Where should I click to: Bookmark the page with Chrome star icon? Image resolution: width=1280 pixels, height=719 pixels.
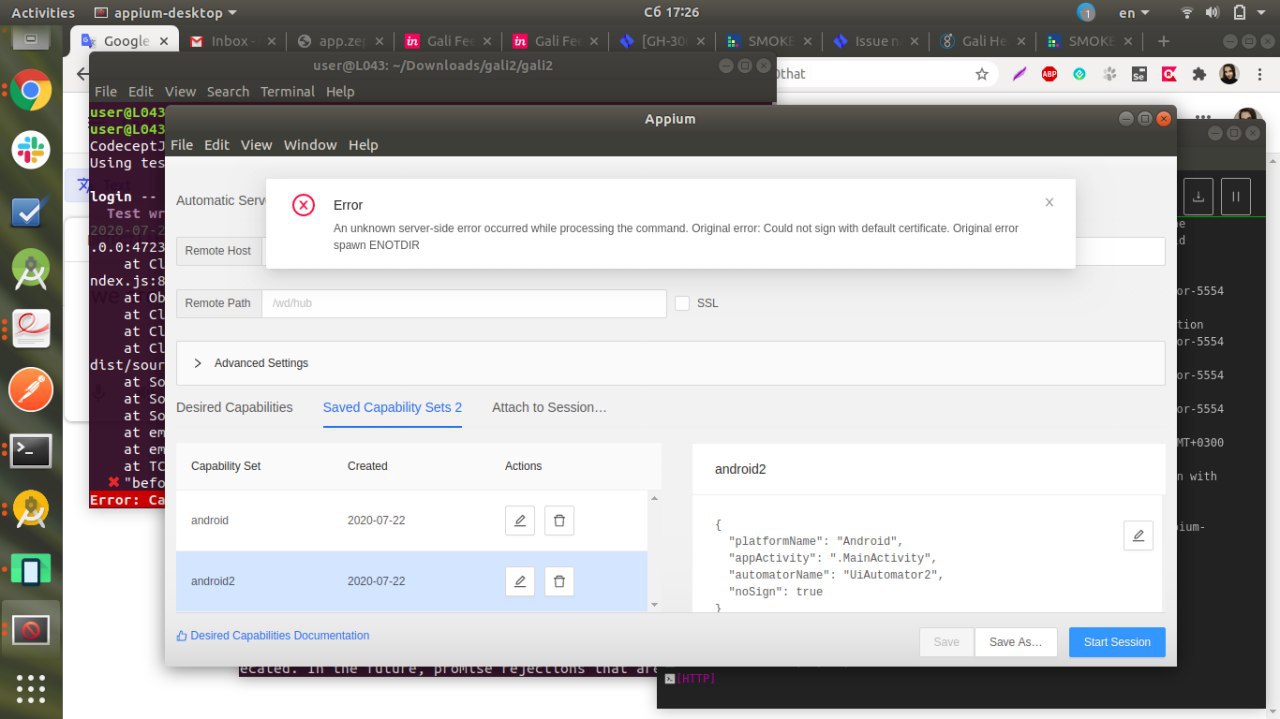tap(982, 74)
